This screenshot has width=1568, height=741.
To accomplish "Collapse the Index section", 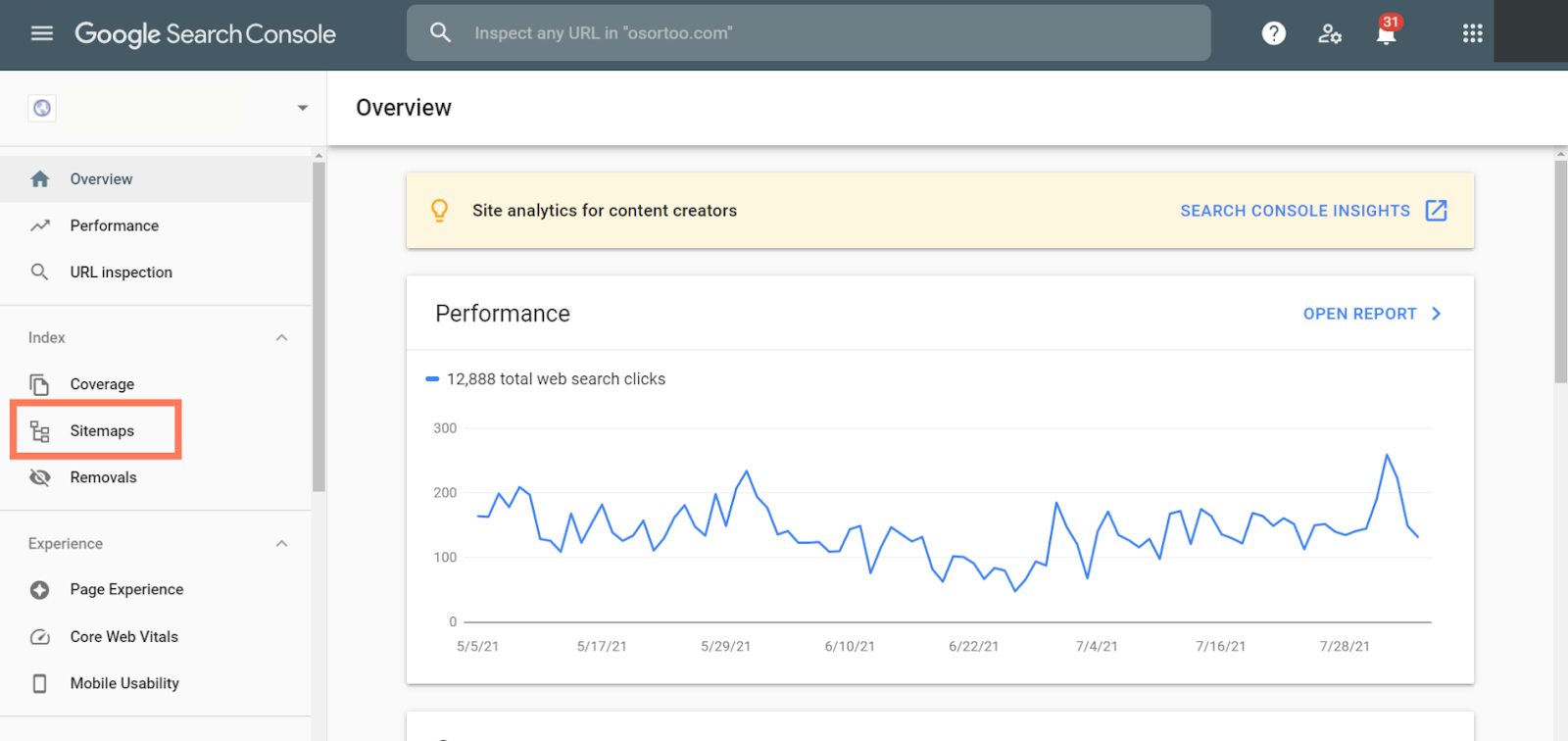I will [x=281, y=338].
